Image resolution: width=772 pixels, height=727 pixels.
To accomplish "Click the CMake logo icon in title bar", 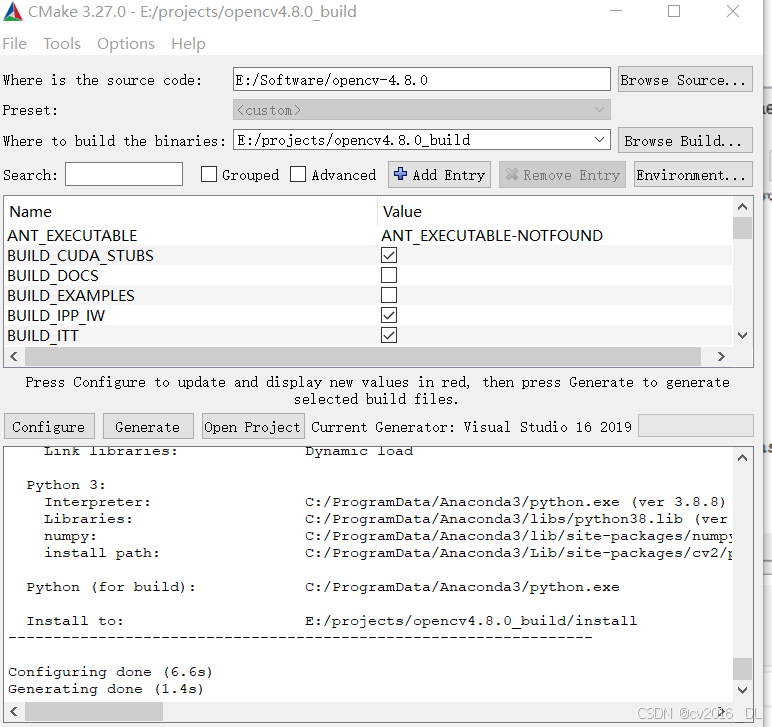I will coord(13,11).
